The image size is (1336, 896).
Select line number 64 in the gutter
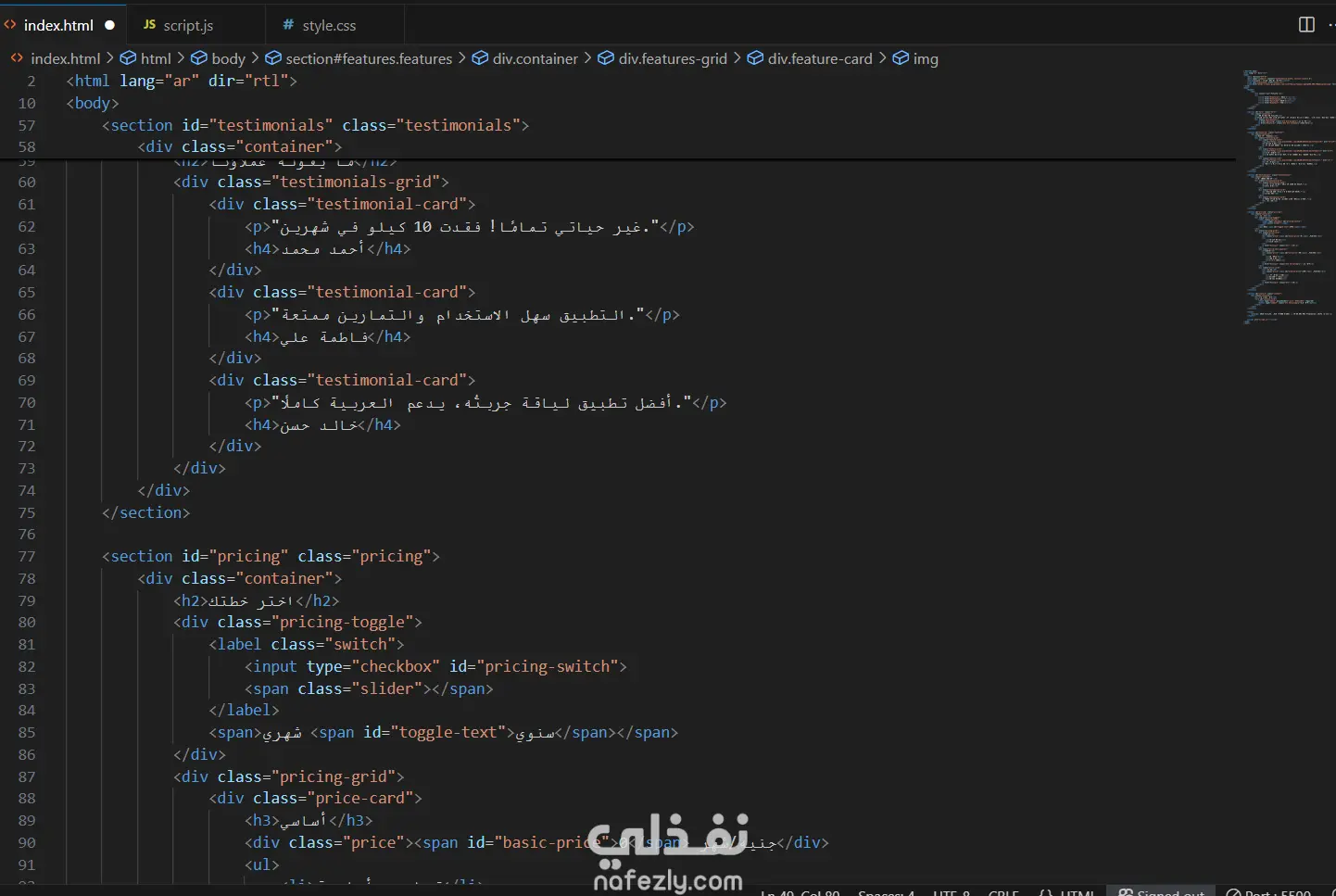click(27, 271)
